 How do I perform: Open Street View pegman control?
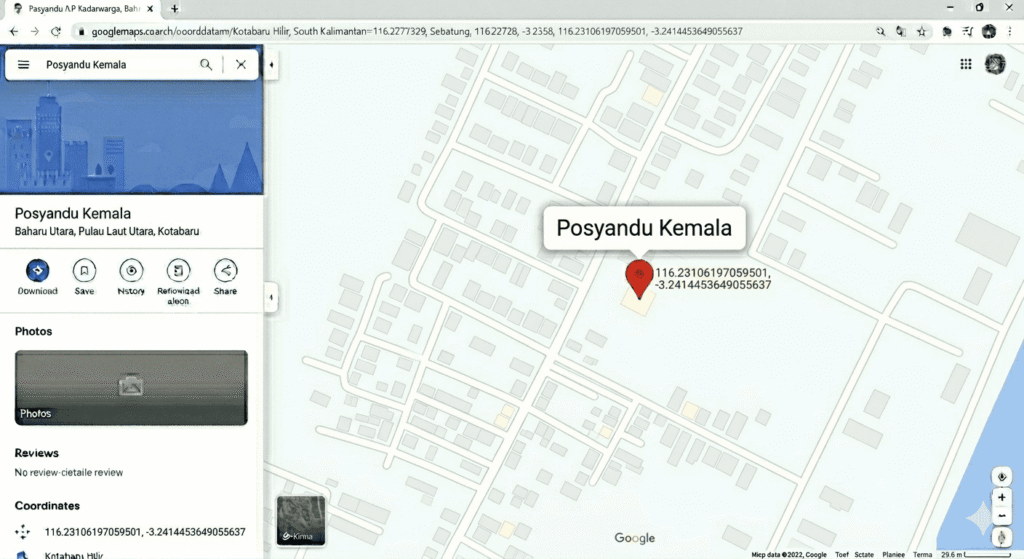1002,538
